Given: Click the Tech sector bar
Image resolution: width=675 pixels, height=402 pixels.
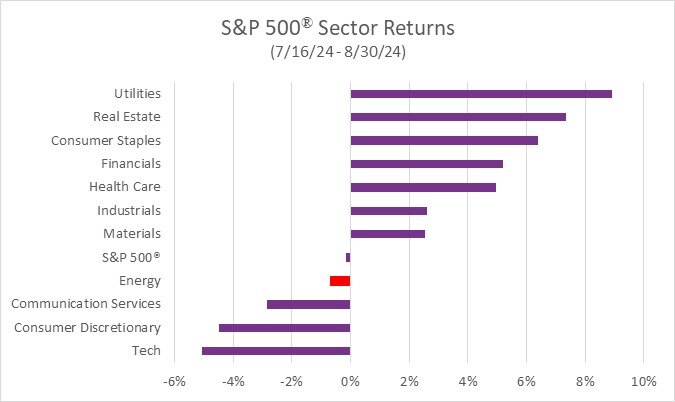Looking at the screenshot, I should (276, 351).
